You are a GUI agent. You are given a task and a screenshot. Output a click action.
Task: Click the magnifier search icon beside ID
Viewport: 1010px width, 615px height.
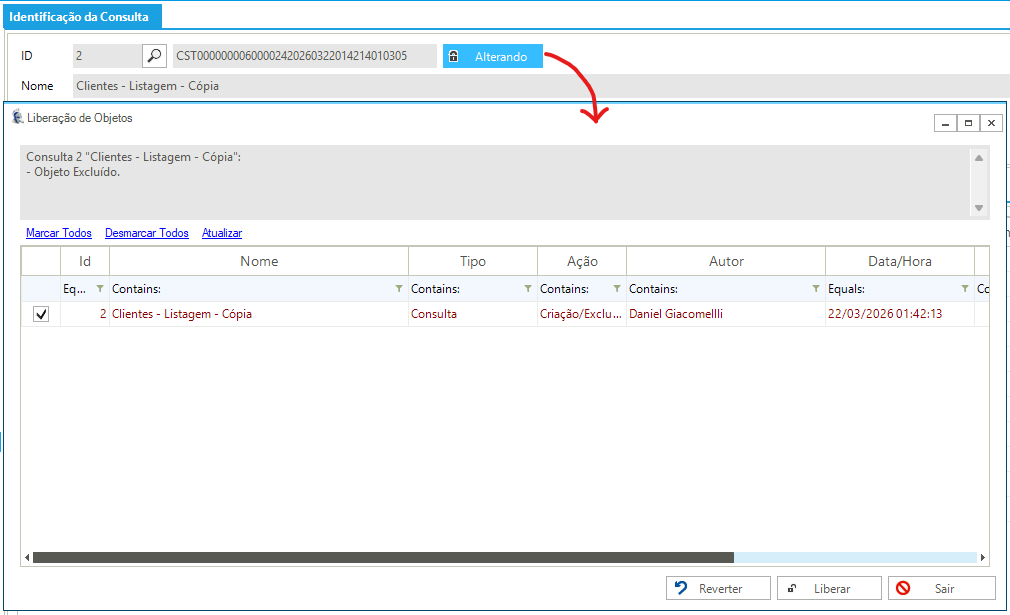click(154, 56)
